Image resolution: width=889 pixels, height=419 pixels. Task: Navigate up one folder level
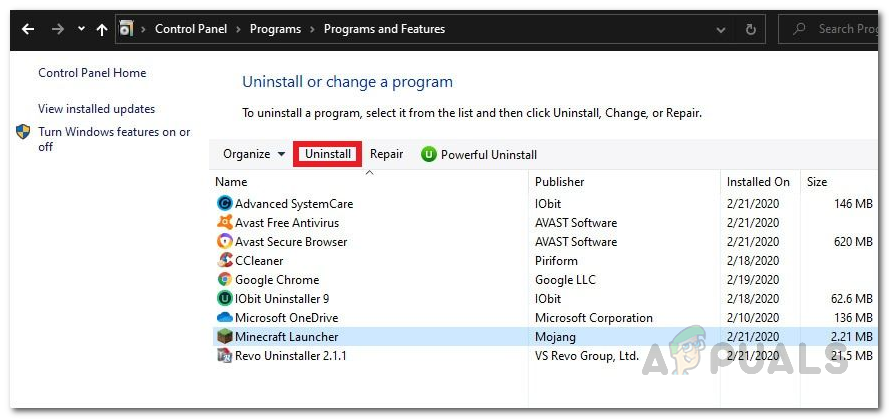pos(101,29)
